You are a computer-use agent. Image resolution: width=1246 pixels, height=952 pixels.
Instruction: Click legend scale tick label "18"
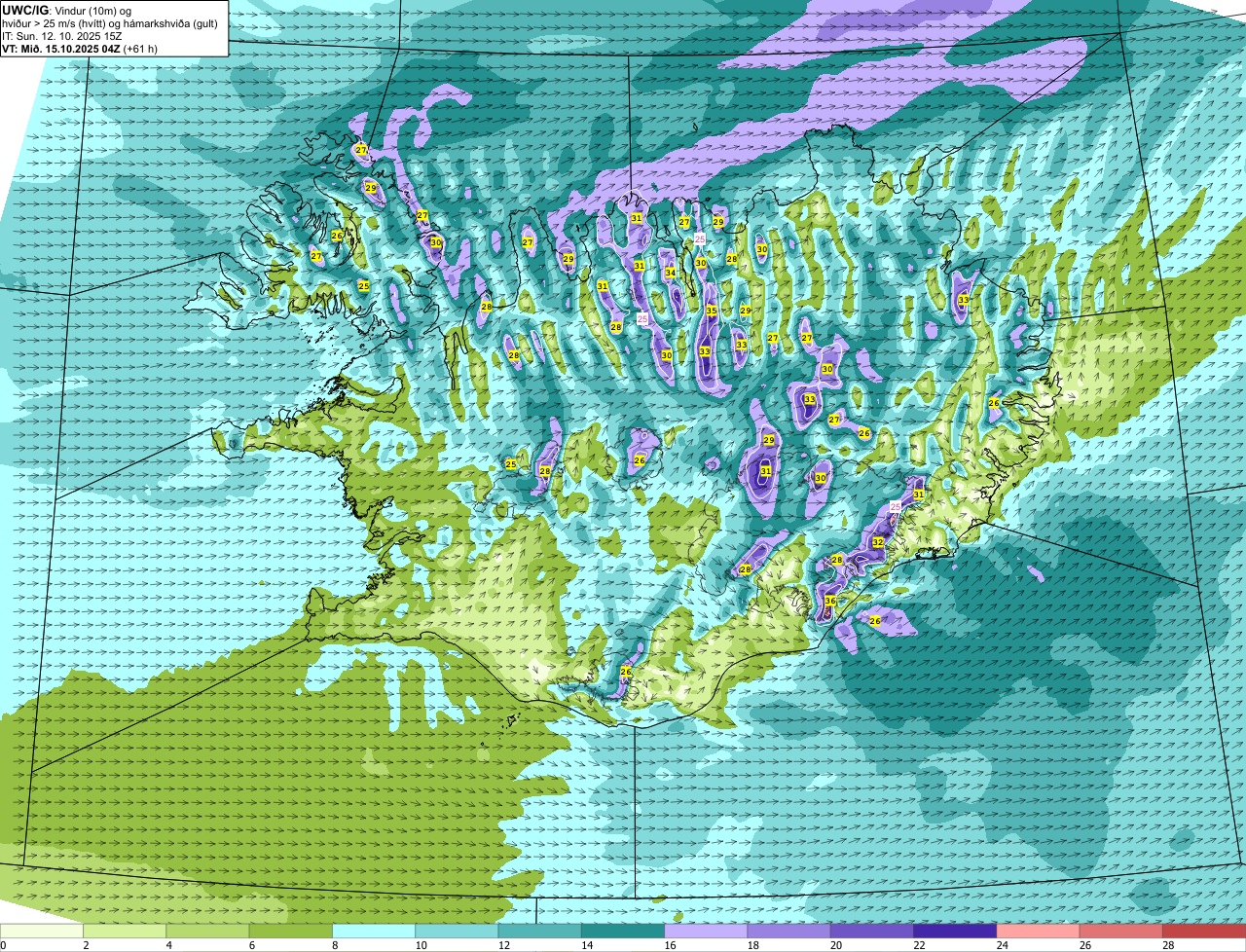tap(752, 945)
